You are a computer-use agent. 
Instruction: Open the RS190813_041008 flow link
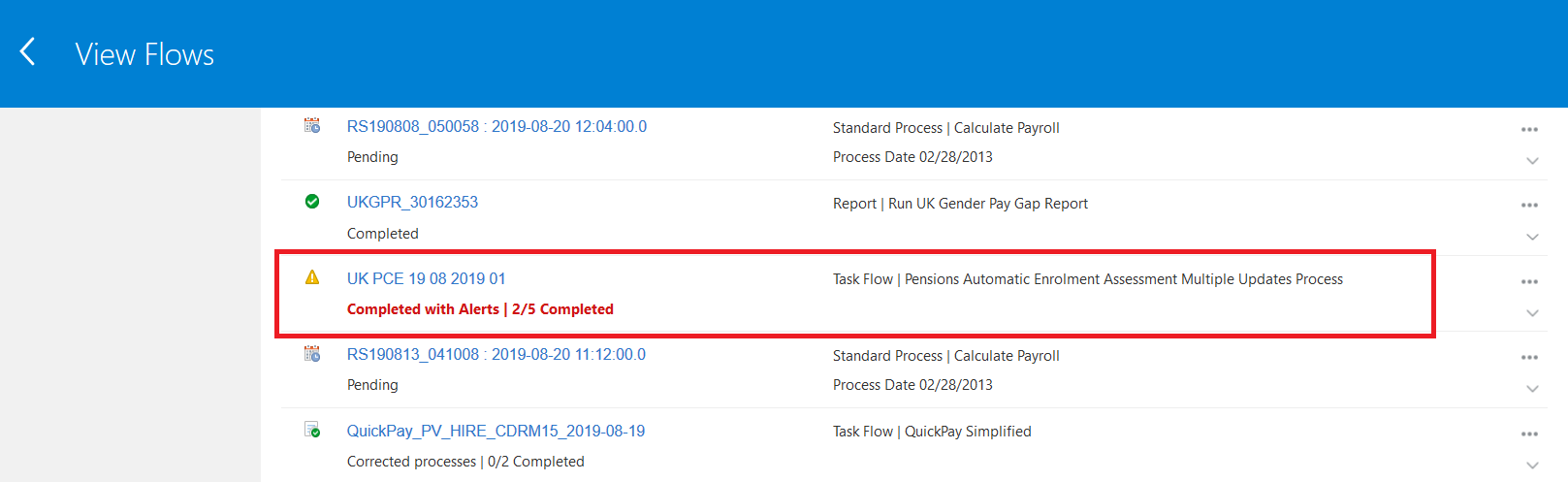[496, 354]
